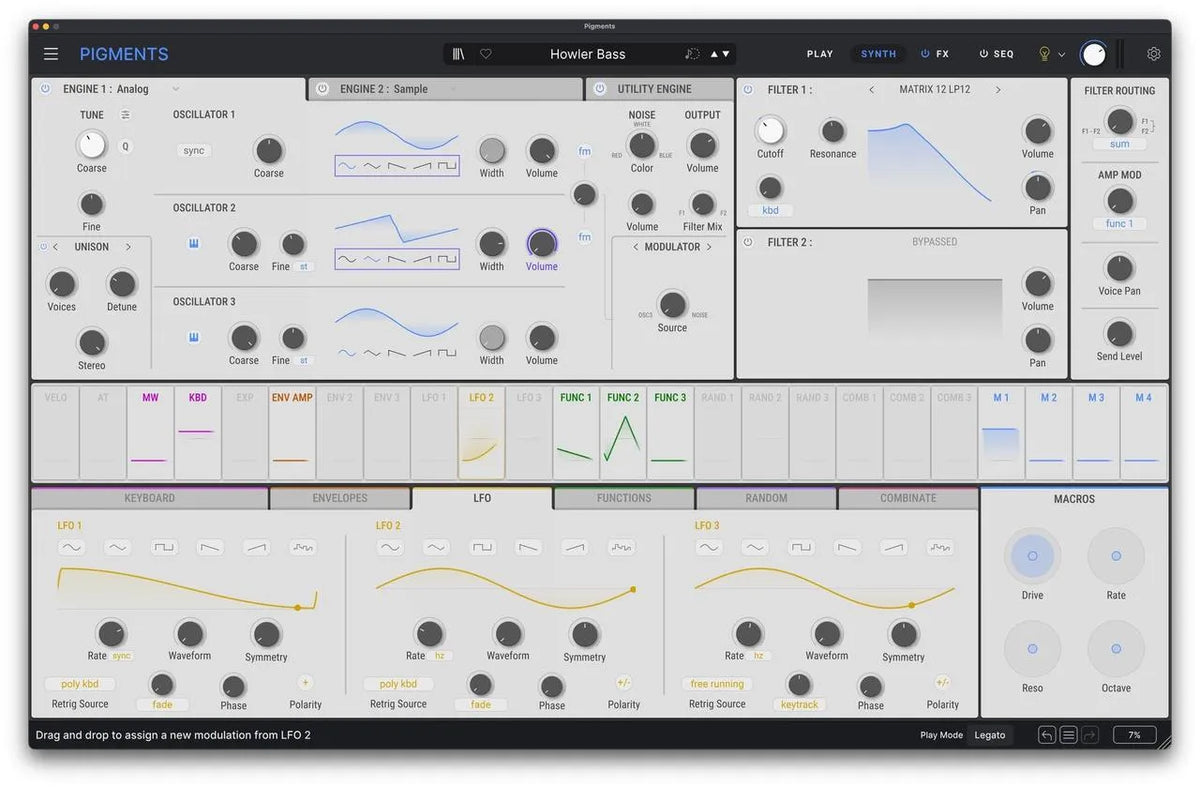Click the preset library icon

point(457,53)
